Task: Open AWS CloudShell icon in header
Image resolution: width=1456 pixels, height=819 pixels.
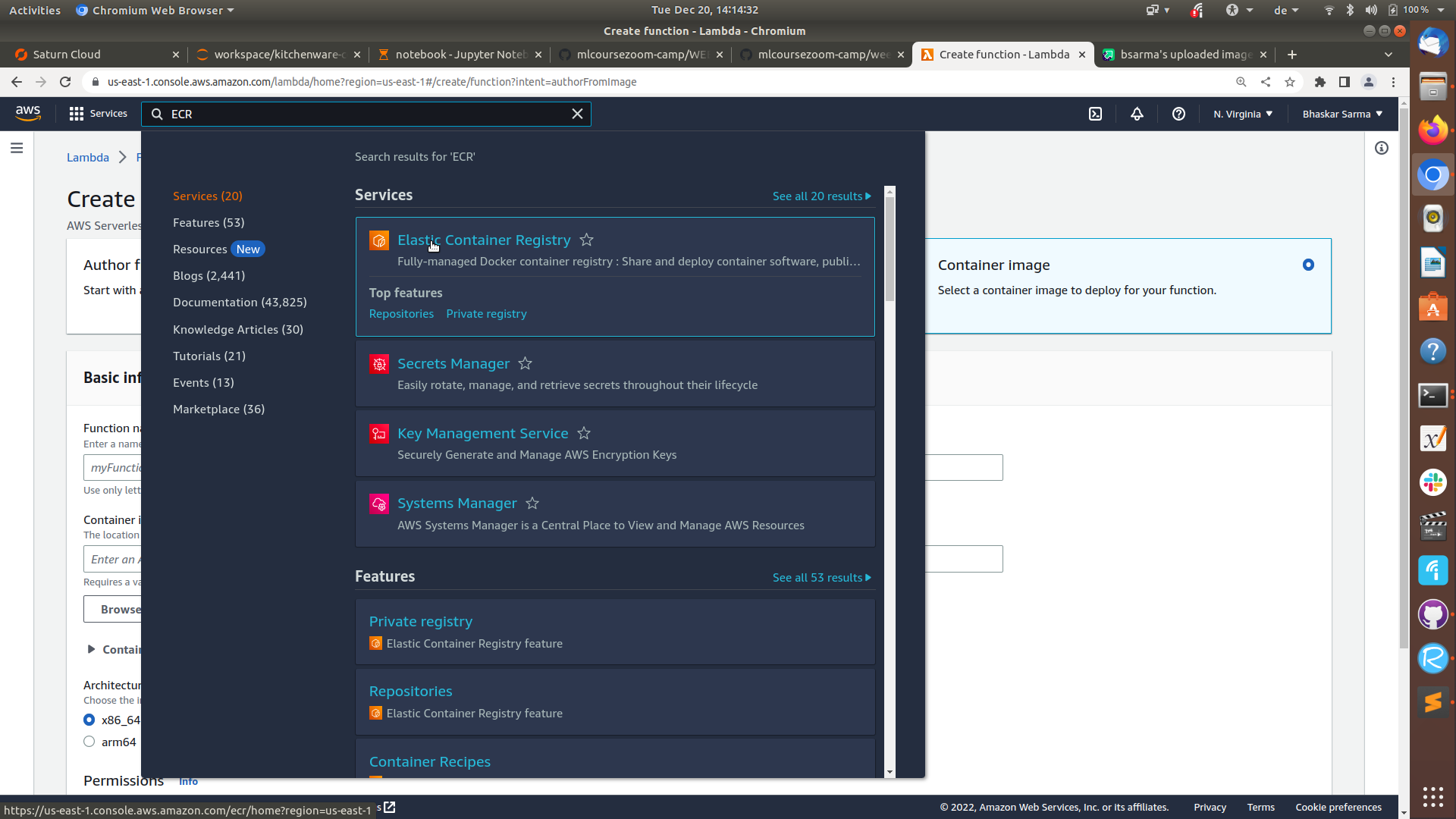Action: [x=1095, y=114]
